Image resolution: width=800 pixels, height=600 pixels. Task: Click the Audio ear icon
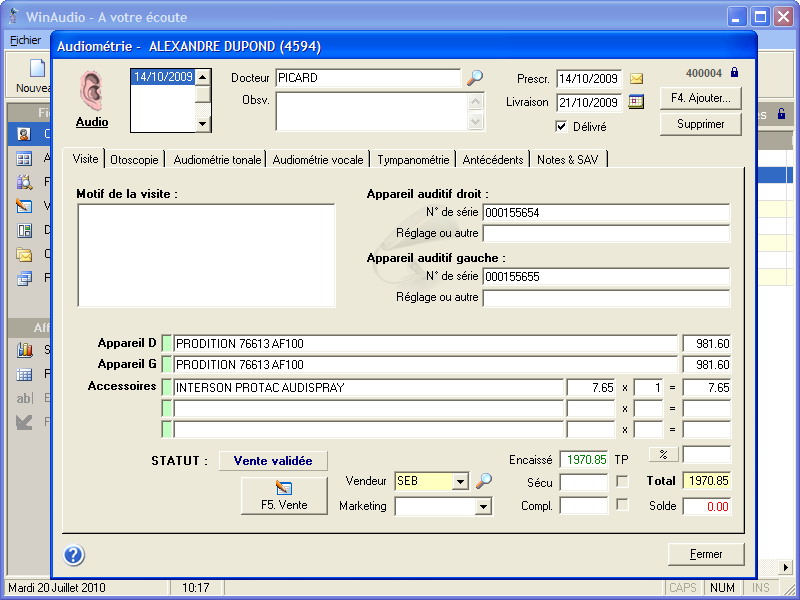pyautogui.click(x=92, y=90)
